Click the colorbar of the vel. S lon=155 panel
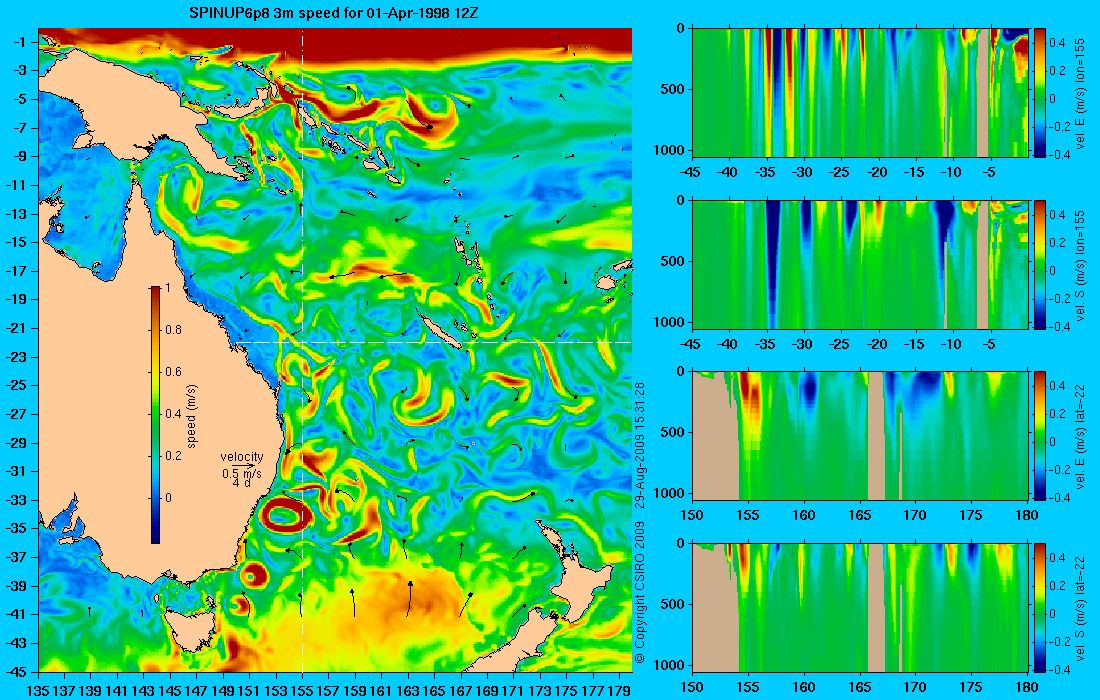The width and height of the screenshot is (1100, 700). pos(1040,264)
